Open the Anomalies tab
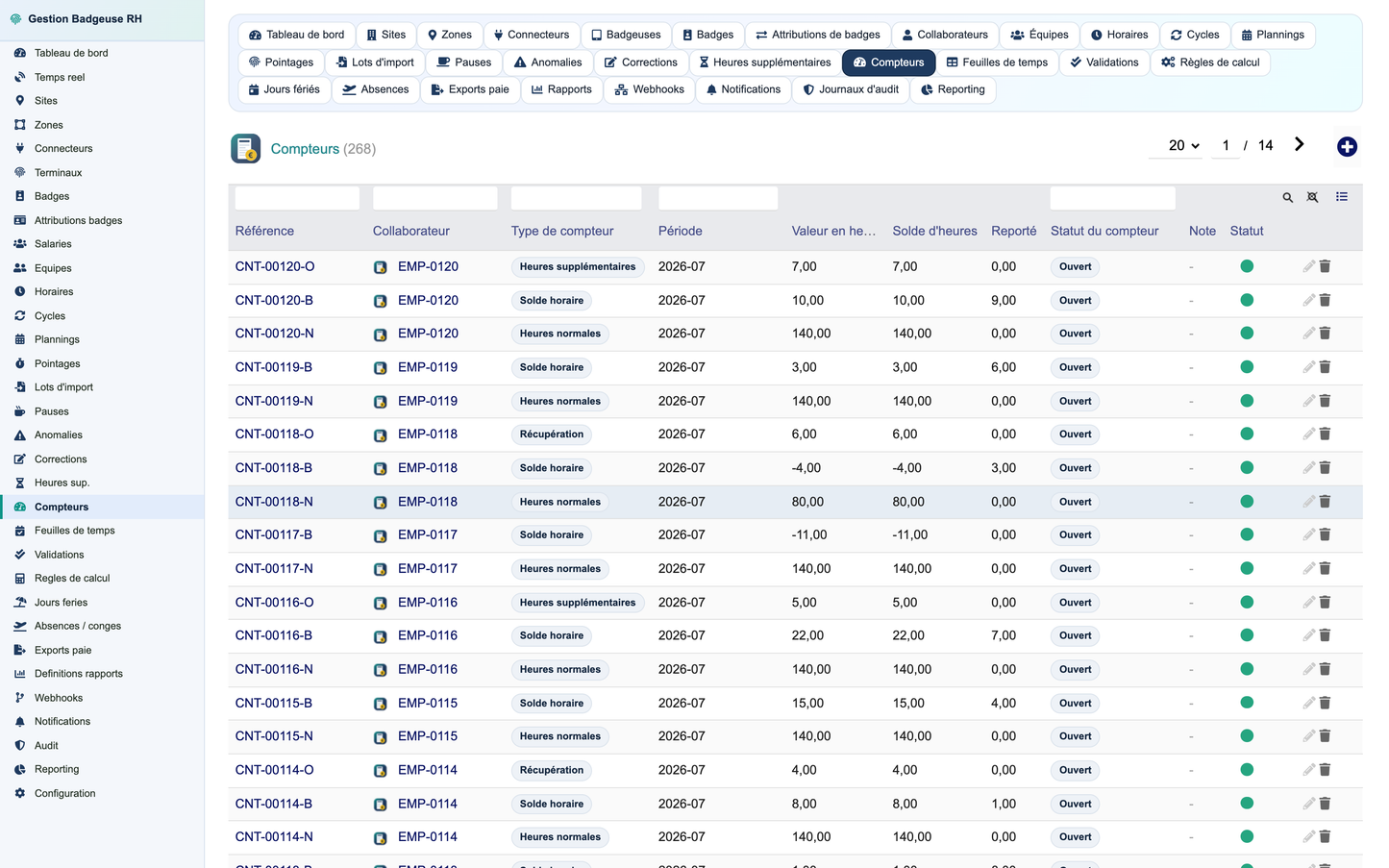The image size is (1389, 868). click(547, 62)
